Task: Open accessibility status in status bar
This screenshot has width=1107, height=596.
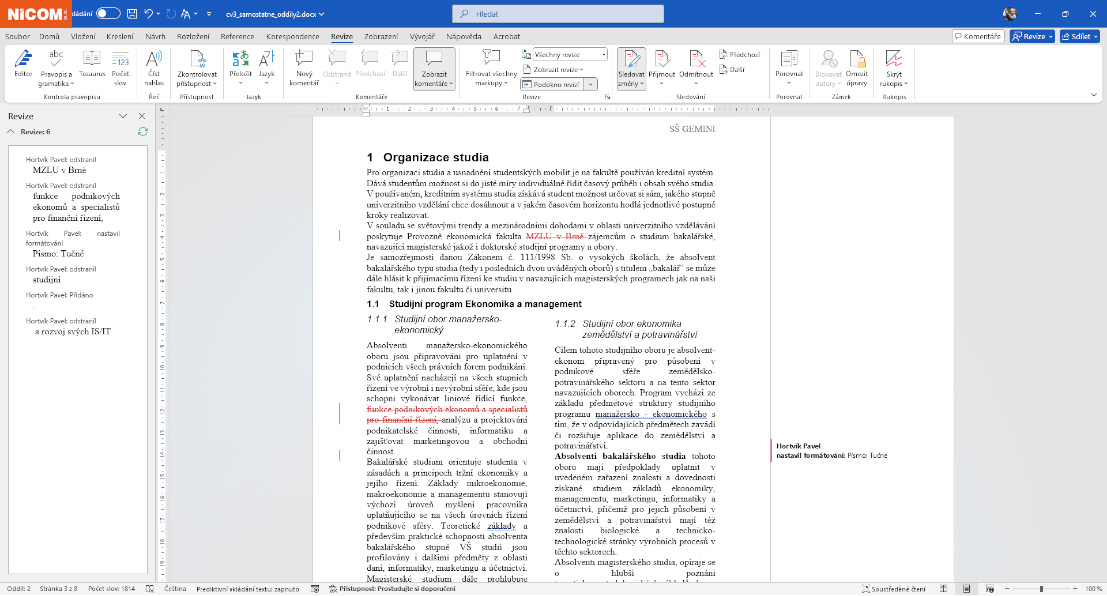Action: pos(392,589)
